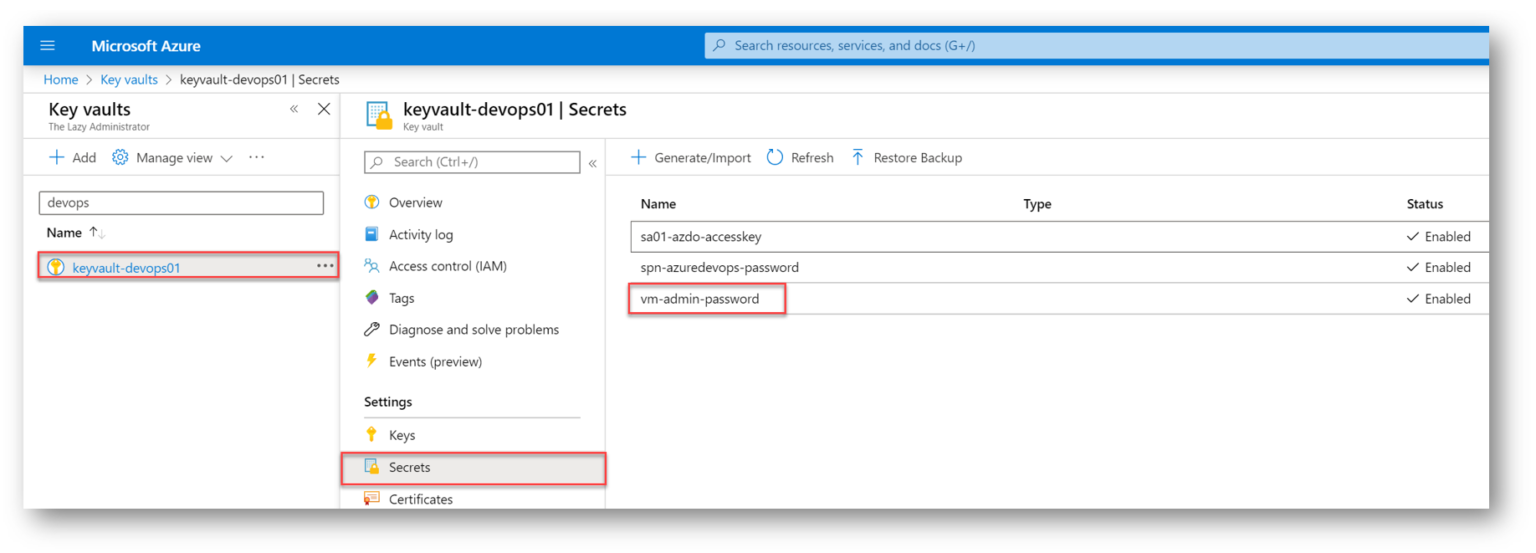Refresh the secrets list
This screenshot has height=553, width=1536.
[800, 158]
